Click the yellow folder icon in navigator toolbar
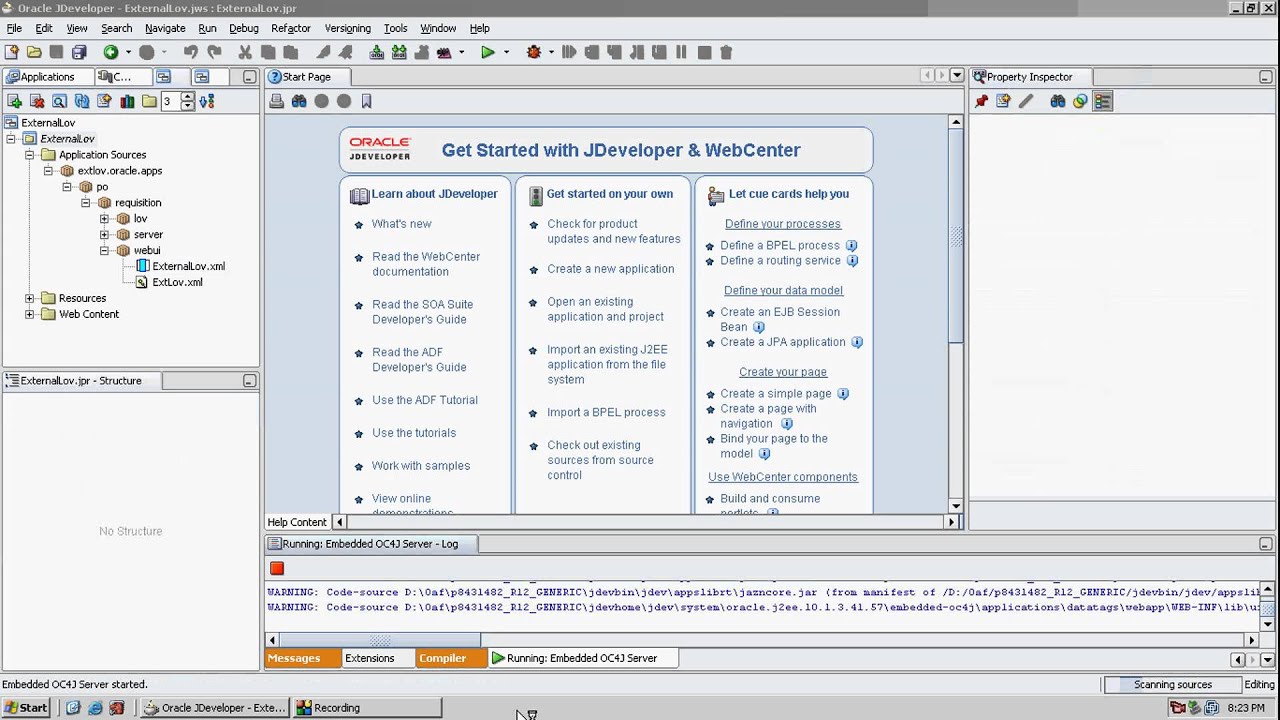 tap(149, 101)
